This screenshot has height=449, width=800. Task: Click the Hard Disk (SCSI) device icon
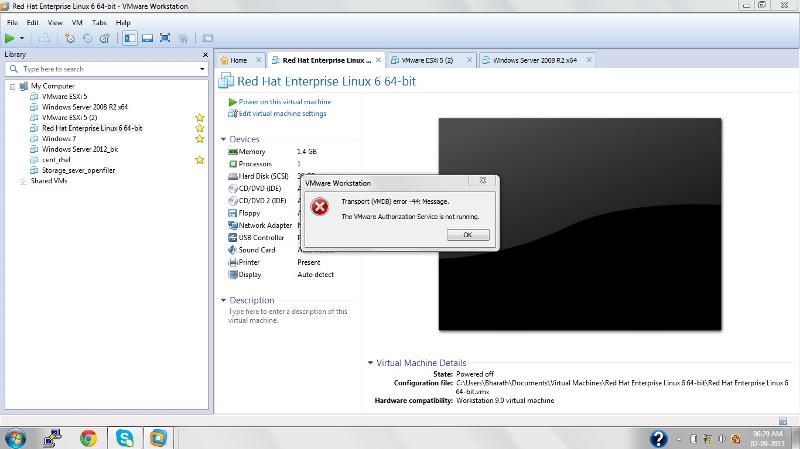[x=233, y=176]
